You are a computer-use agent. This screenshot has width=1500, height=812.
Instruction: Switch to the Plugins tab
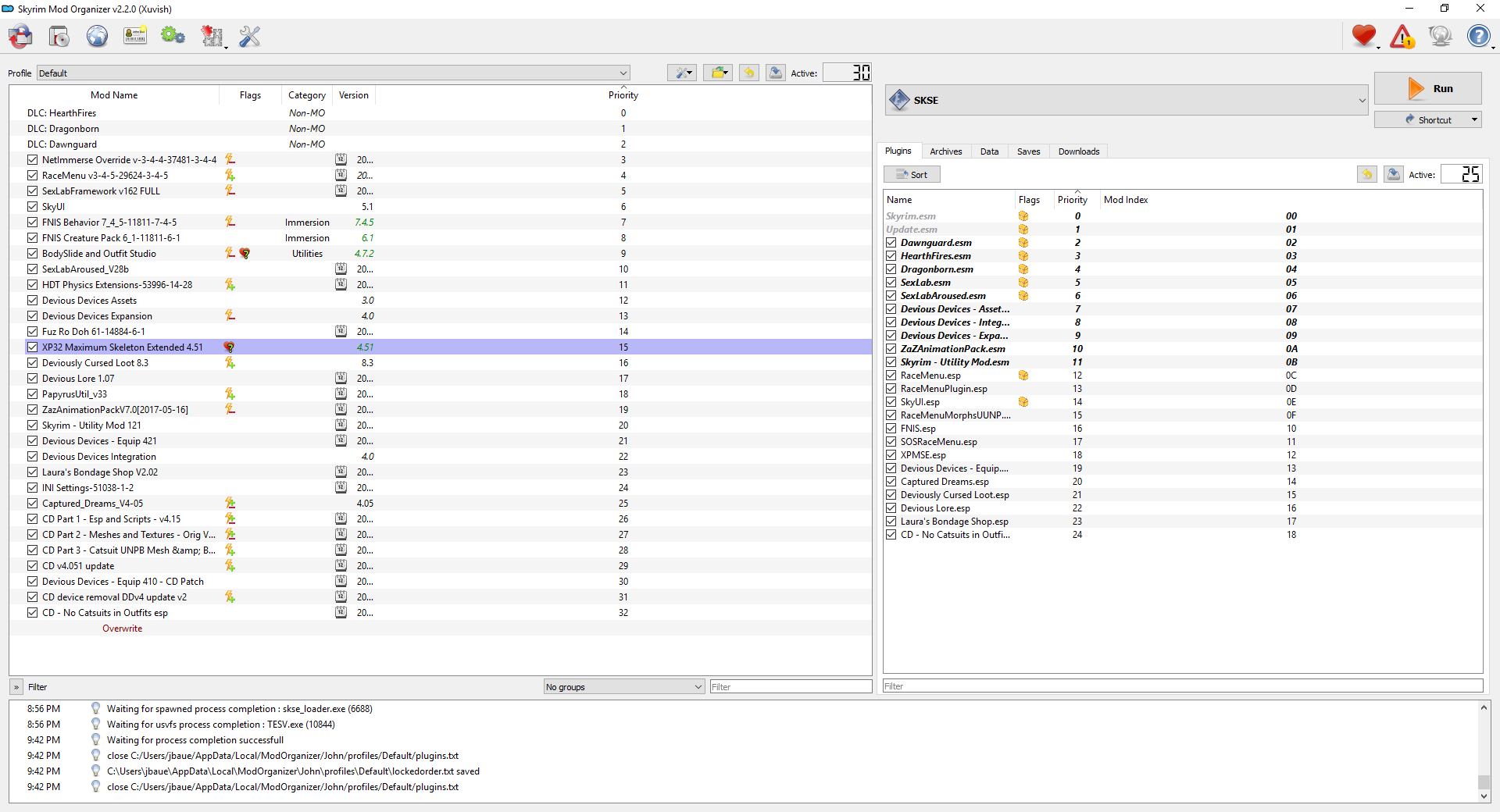(898, 151)
